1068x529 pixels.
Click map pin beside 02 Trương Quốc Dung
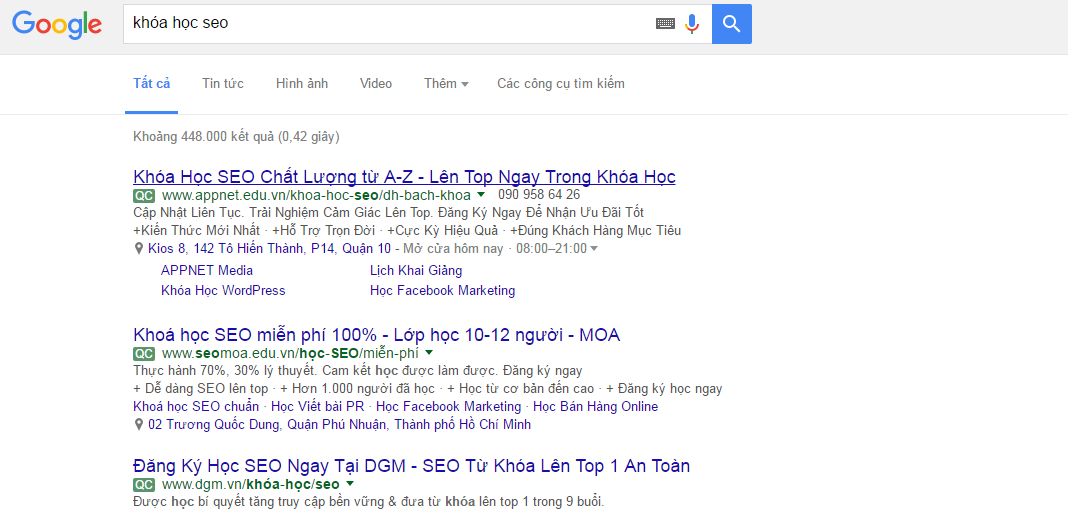pyautogui.click(x=139, y=425)
